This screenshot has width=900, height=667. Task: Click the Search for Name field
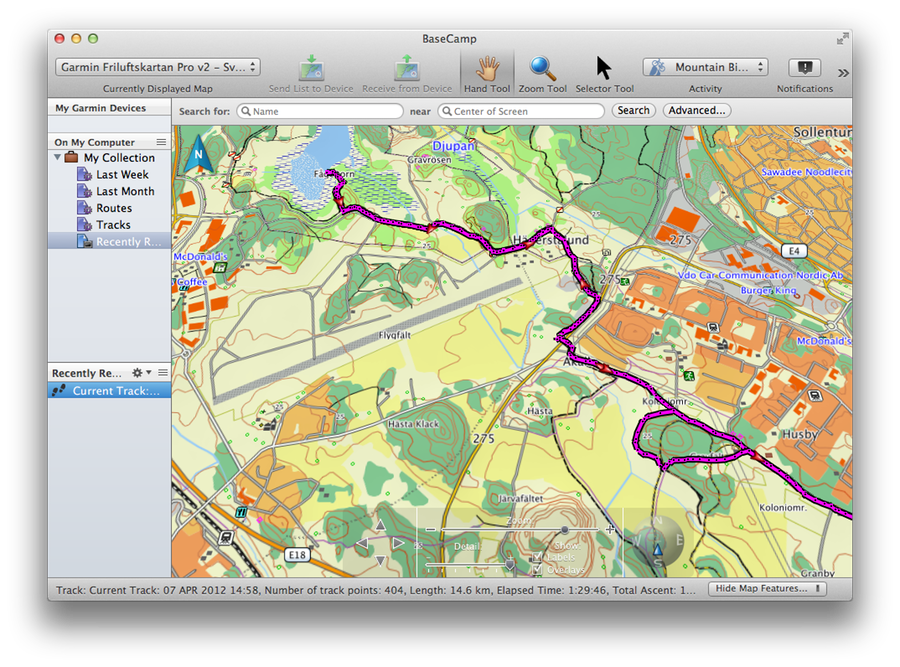tap(320, 111)
